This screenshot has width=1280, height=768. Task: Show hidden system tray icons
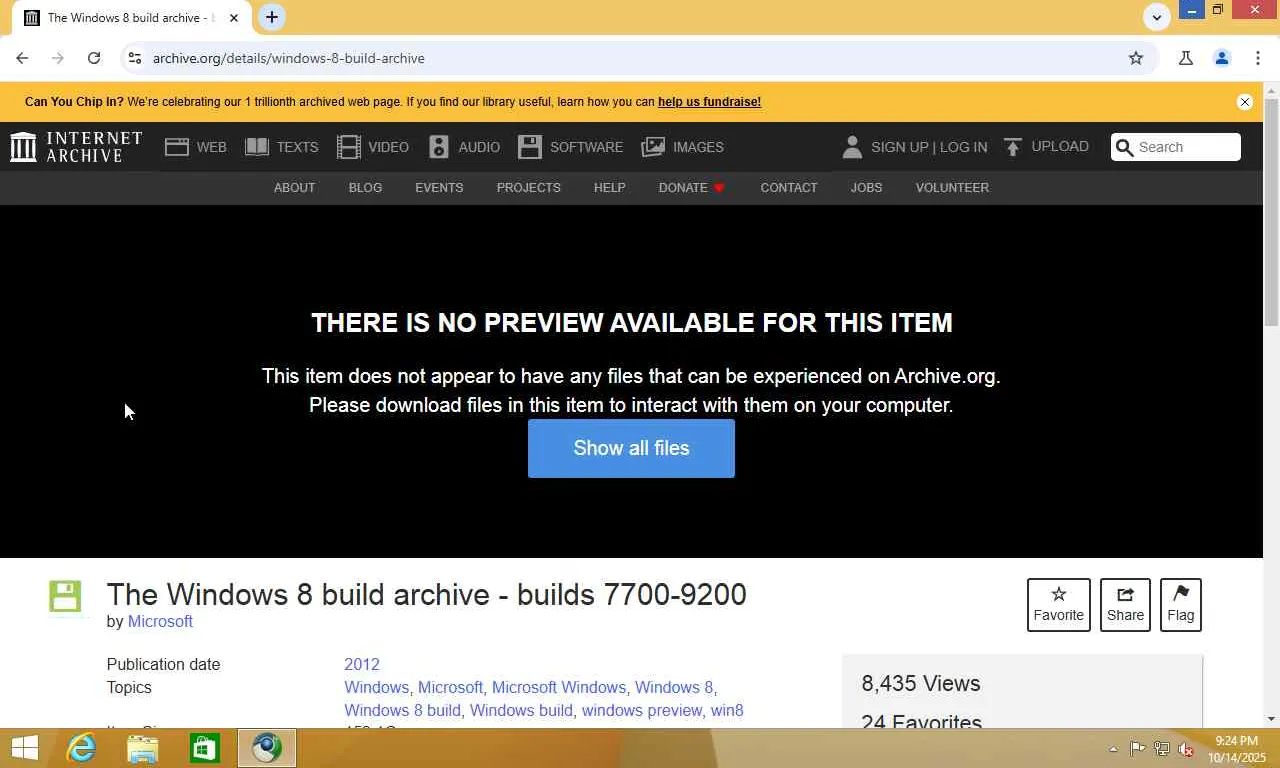click(1113, 749)
